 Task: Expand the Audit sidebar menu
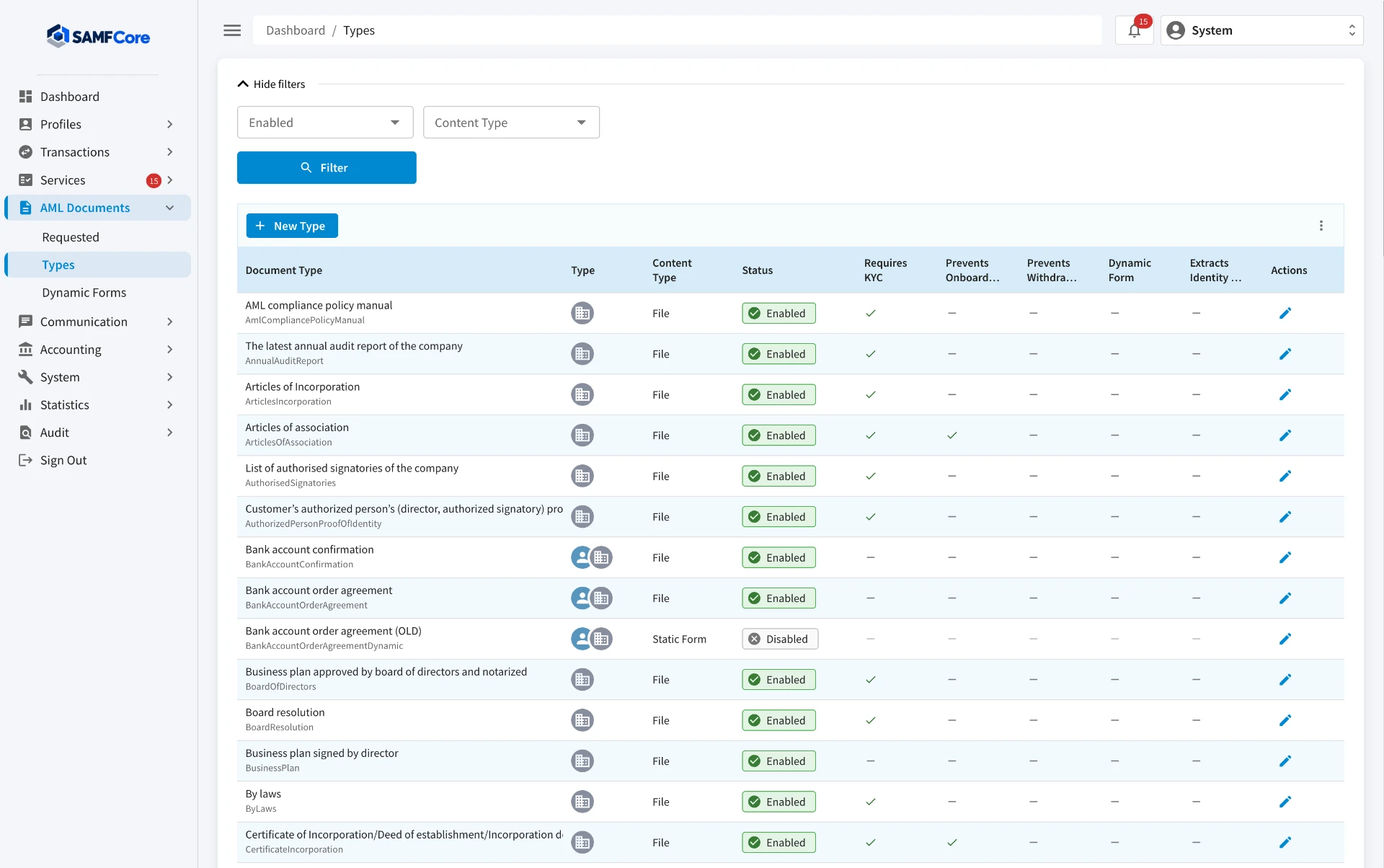point(97,433)
